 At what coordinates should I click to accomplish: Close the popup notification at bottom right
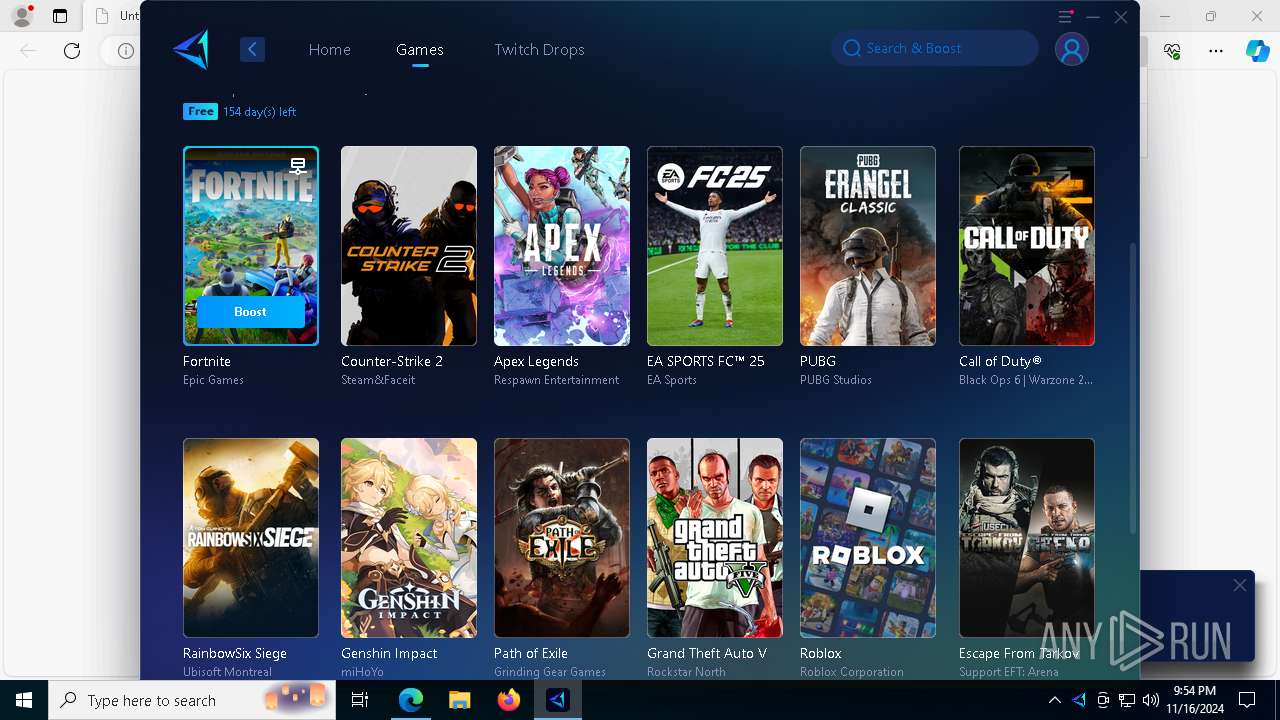point(1240,585)
